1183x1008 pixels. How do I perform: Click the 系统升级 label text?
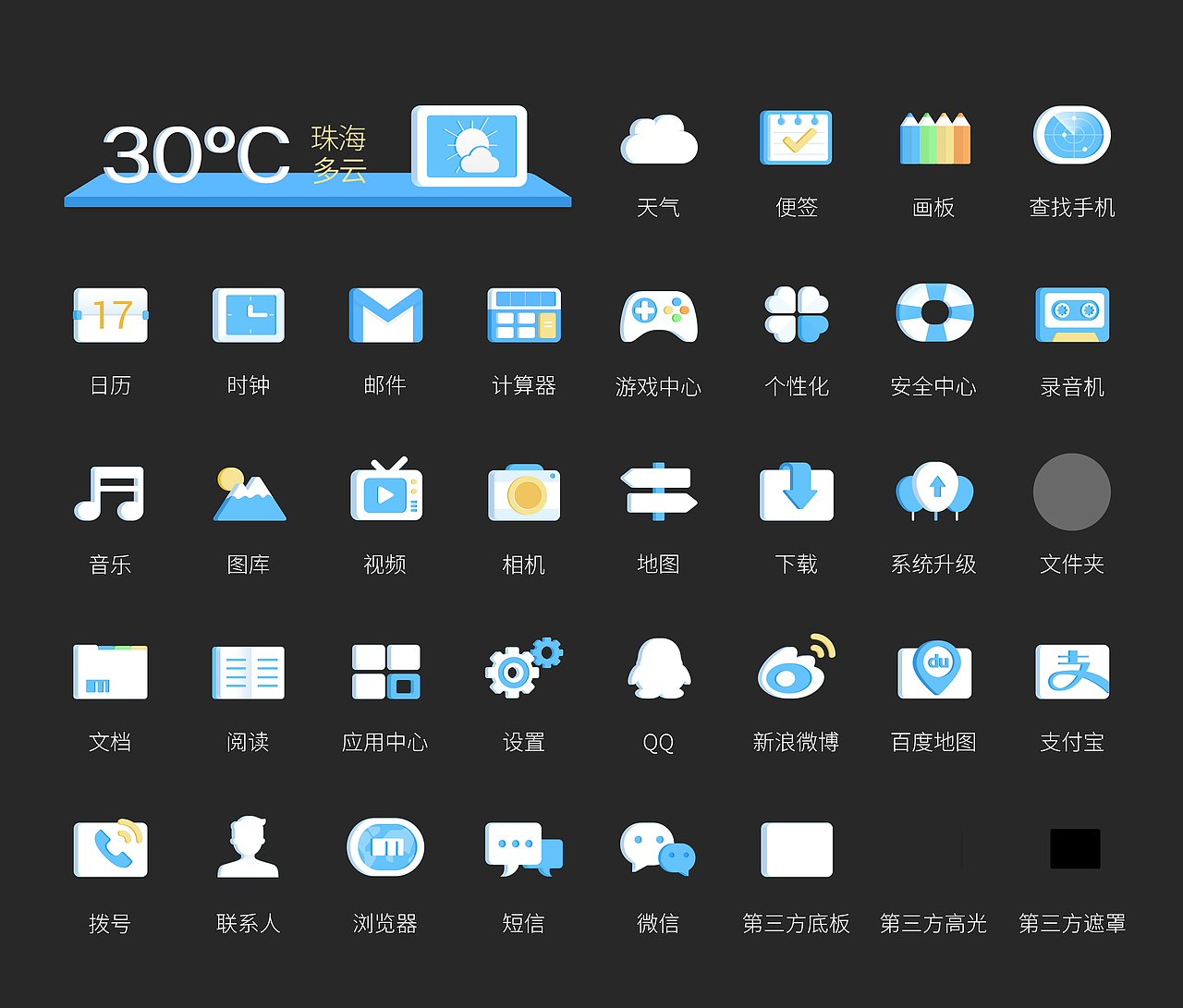(934, 564)
